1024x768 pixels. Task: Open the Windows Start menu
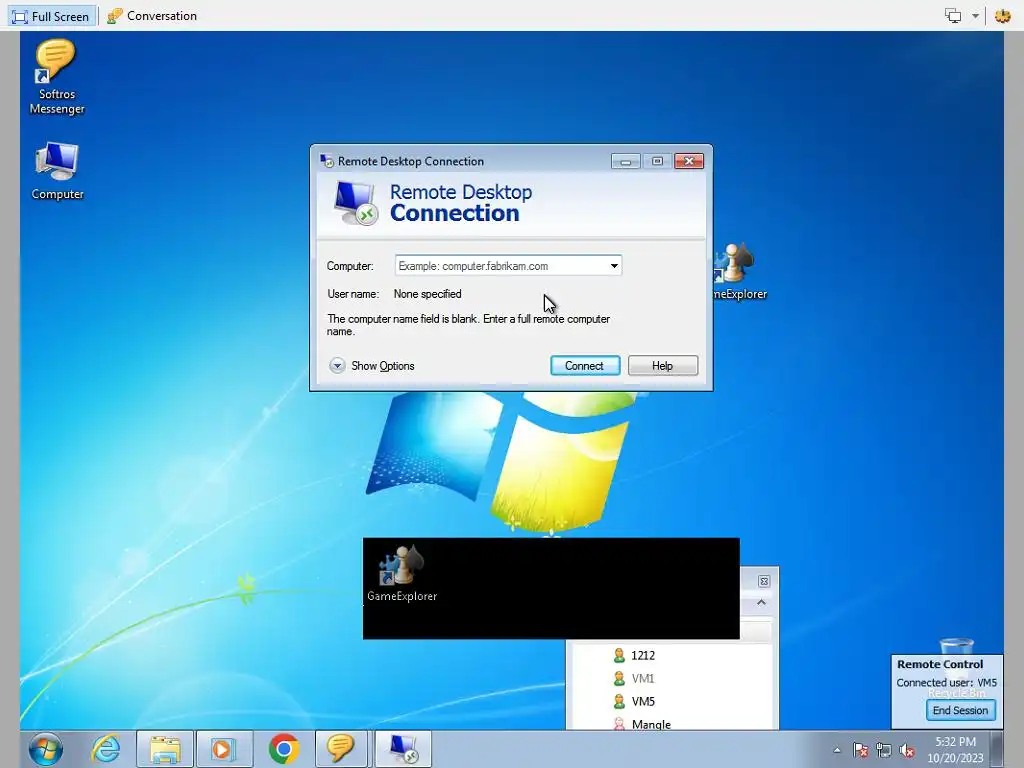click(x=46, y=748)
